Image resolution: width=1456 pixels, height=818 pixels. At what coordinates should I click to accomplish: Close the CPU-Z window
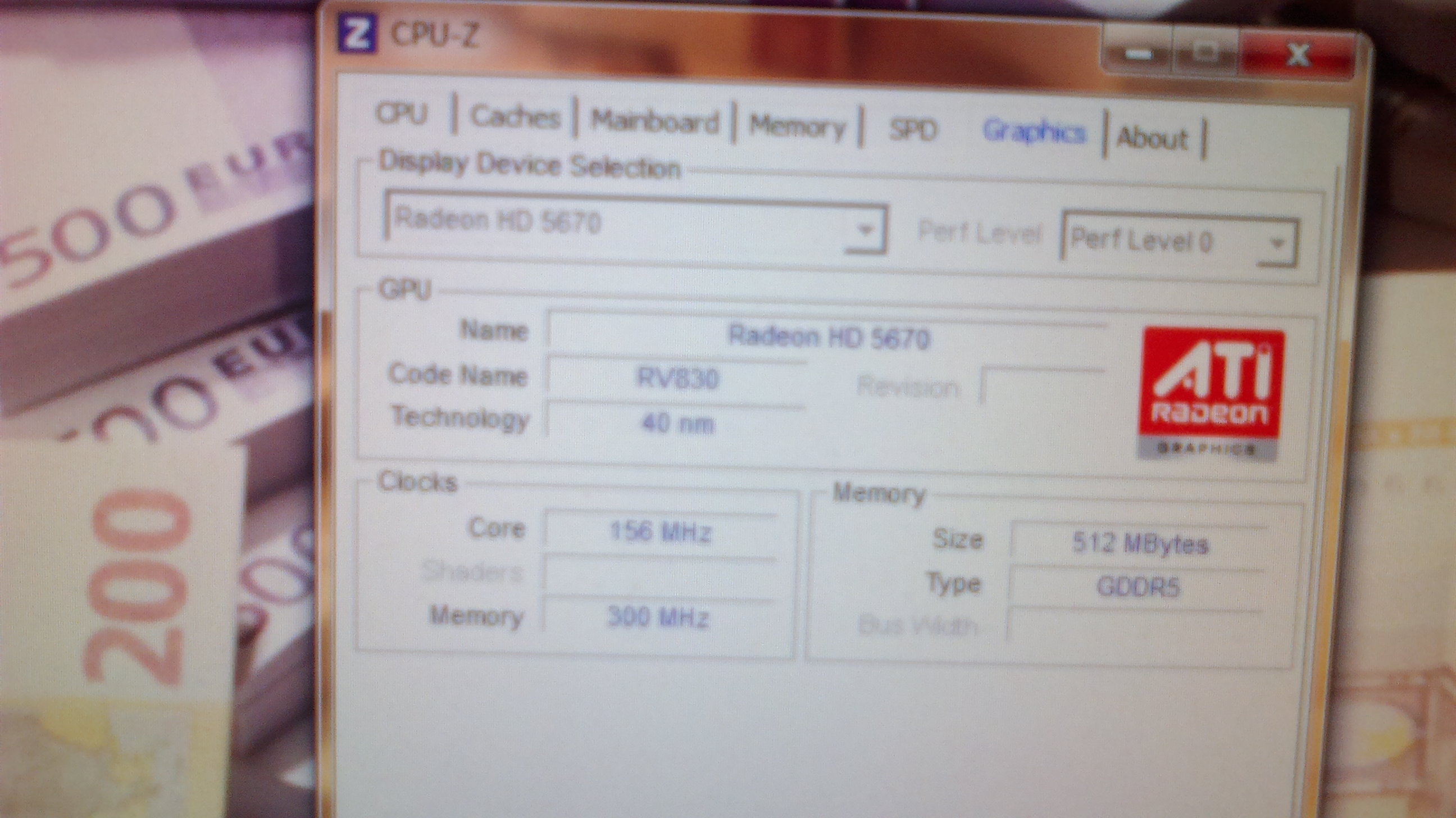(x=1298, y=56)
